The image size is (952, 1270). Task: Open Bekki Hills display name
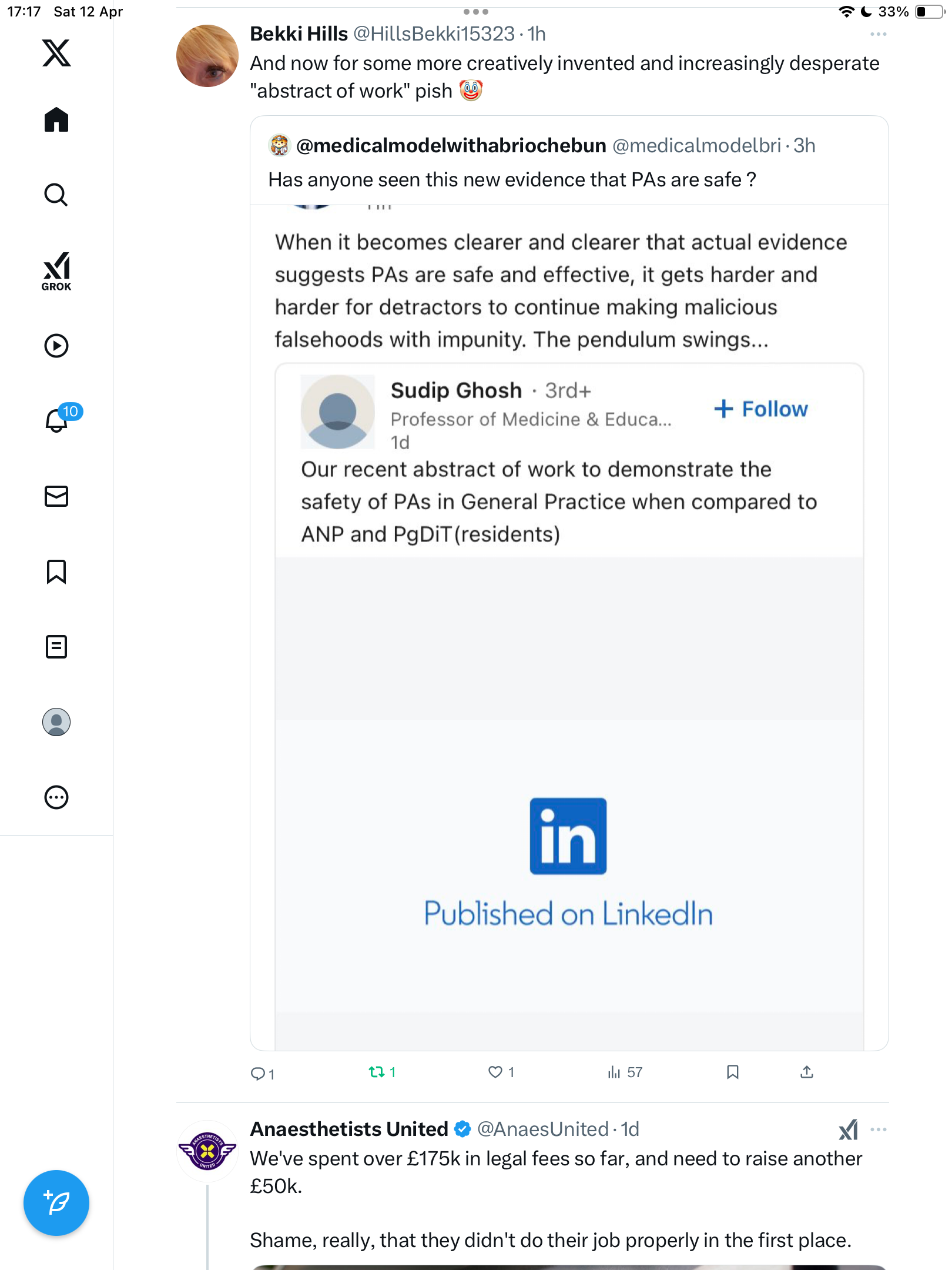pos(299,34)
